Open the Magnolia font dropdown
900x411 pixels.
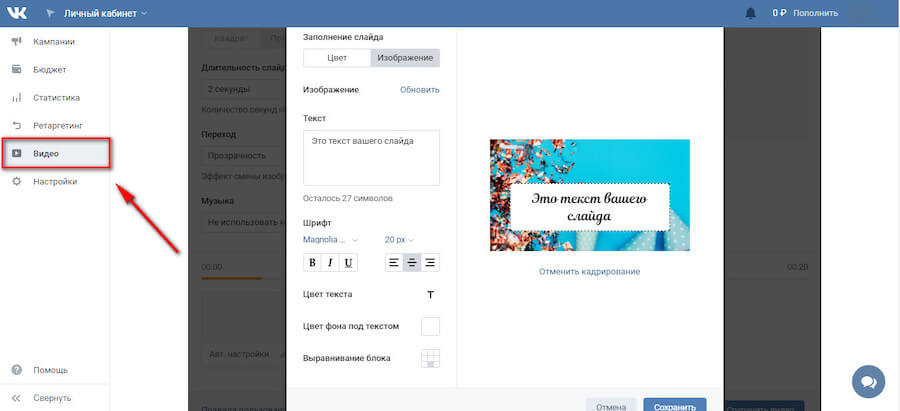click(330, 239)
